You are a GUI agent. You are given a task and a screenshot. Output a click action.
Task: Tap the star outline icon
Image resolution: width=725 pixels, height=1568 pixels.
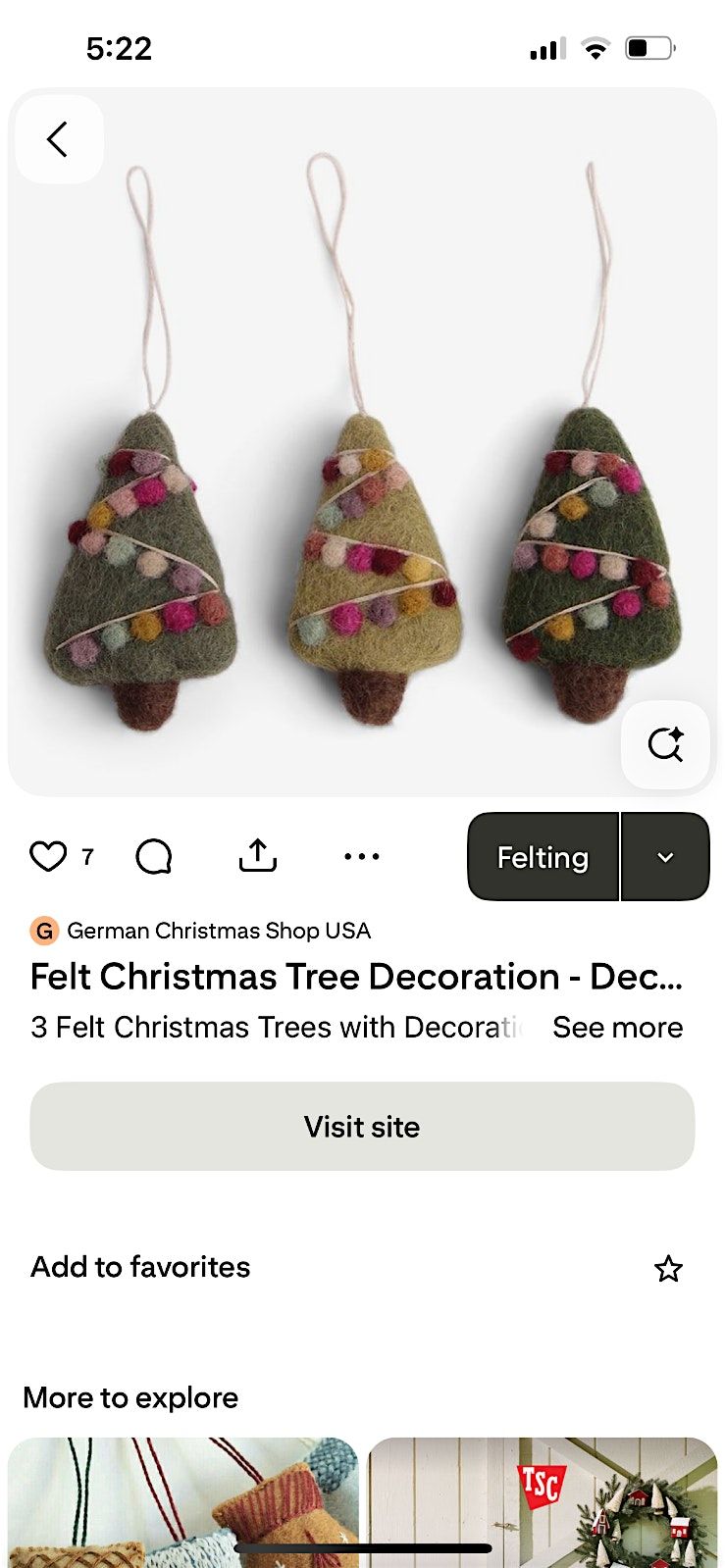pyautogui.click(x=668, y=1269)
